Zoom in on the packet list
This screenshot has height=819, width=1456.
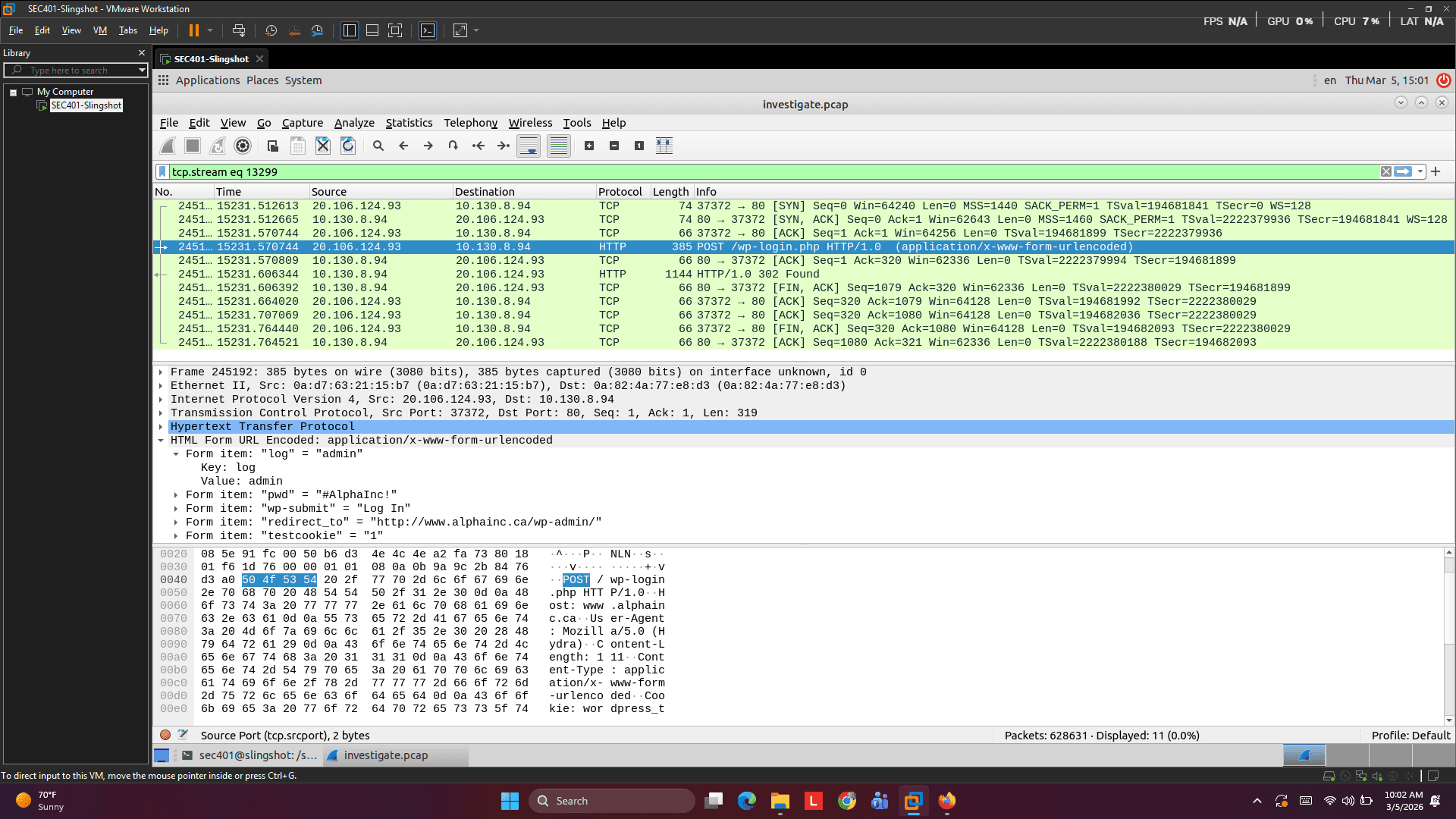590,146
